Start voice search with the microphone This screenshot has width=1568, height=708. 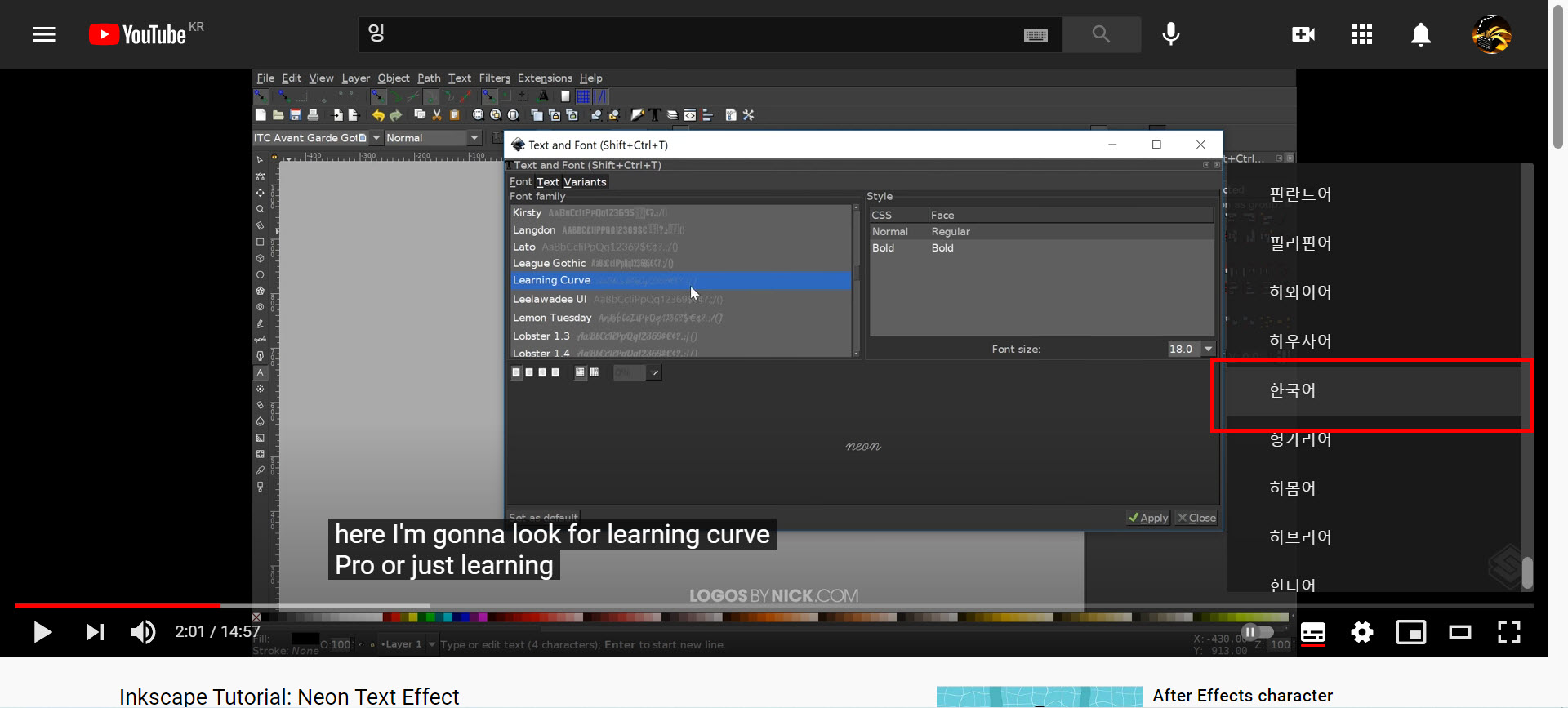[x=1171, y=34]
